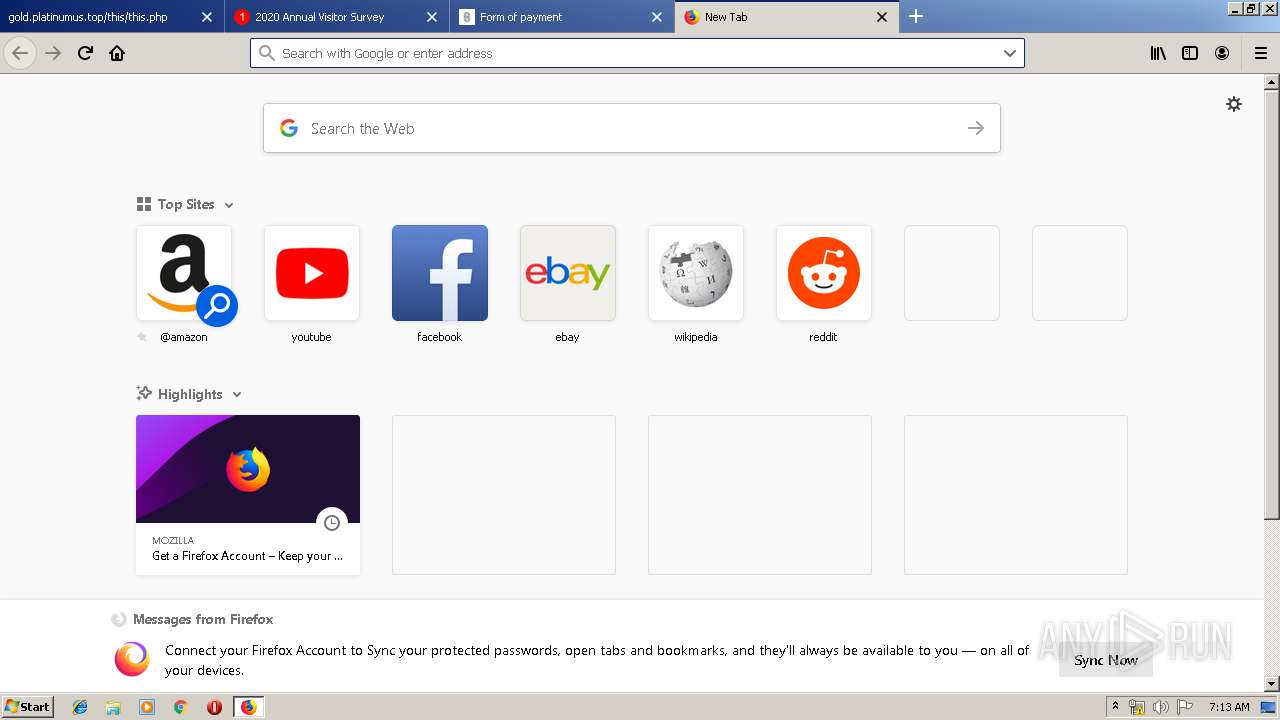The height and width of the screenshot is (720, 1280).
Task: Open the Firefox hamburger menu
Action: [1261, 53]
